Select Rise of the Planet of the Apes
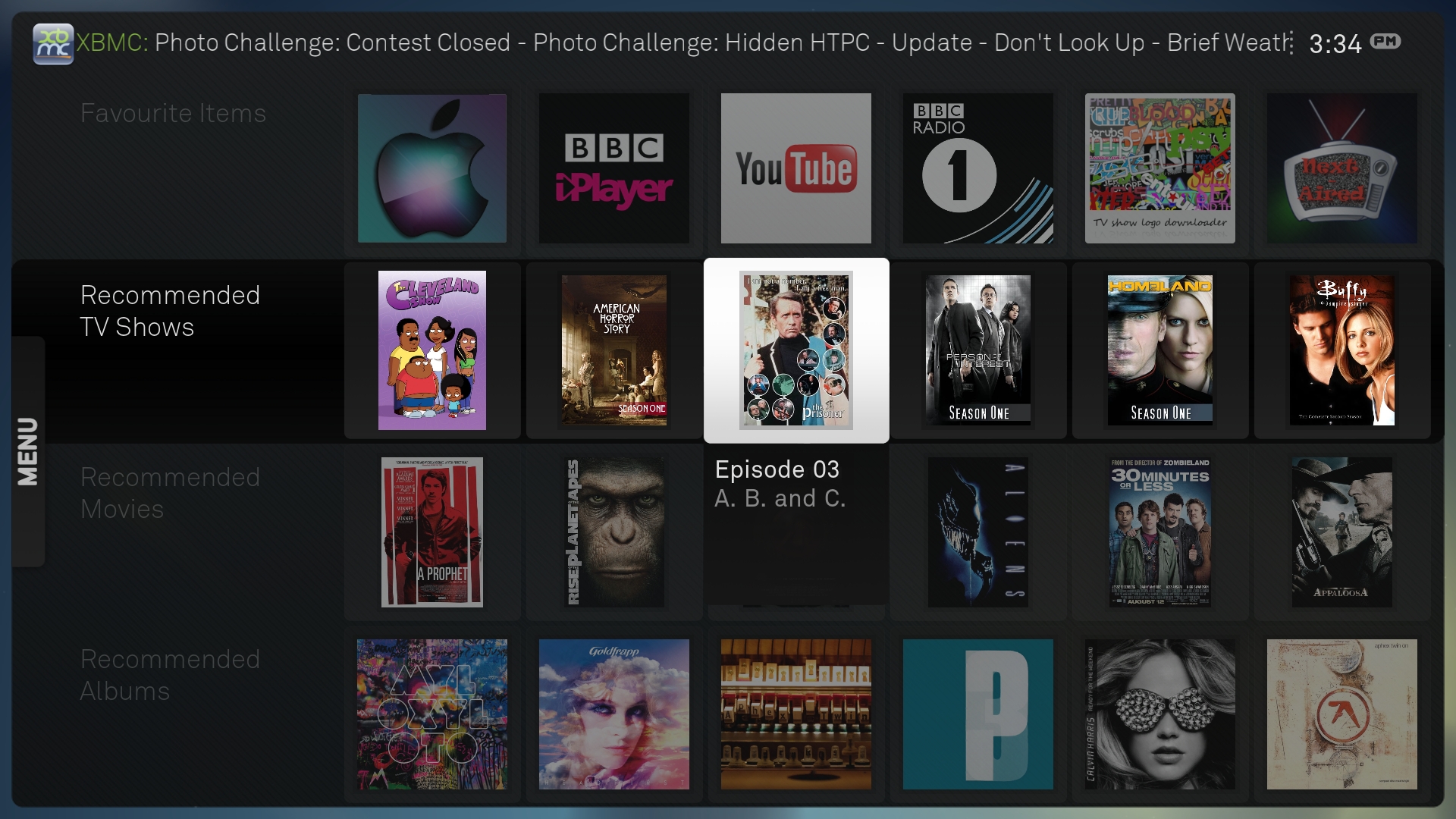1456x819 pixels. 613,532
